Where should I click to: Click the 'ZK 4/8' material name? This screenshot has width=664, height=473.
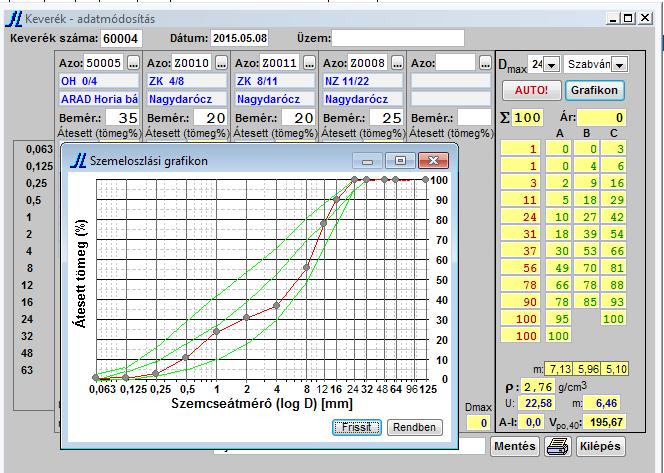187,81
